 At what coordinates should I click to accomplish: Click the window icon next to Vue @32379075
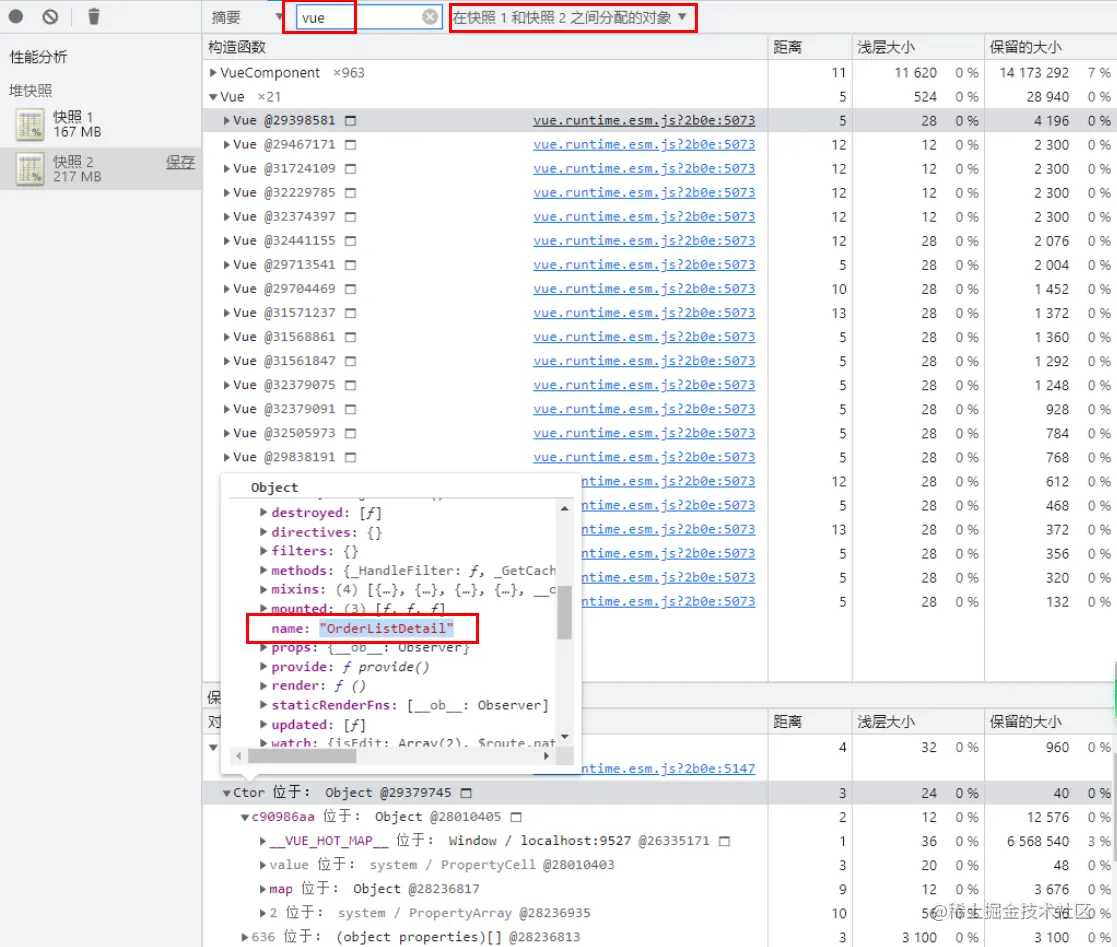click(350, 385)
